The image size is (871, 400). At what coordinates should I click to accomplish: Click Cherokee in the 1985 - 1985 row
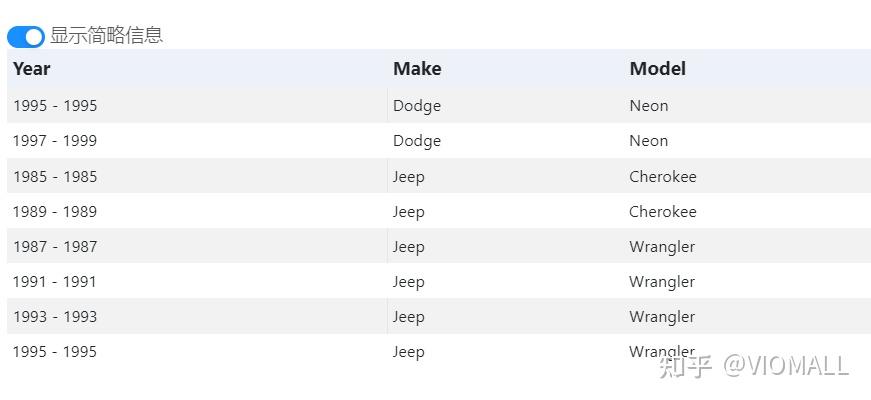663,177
